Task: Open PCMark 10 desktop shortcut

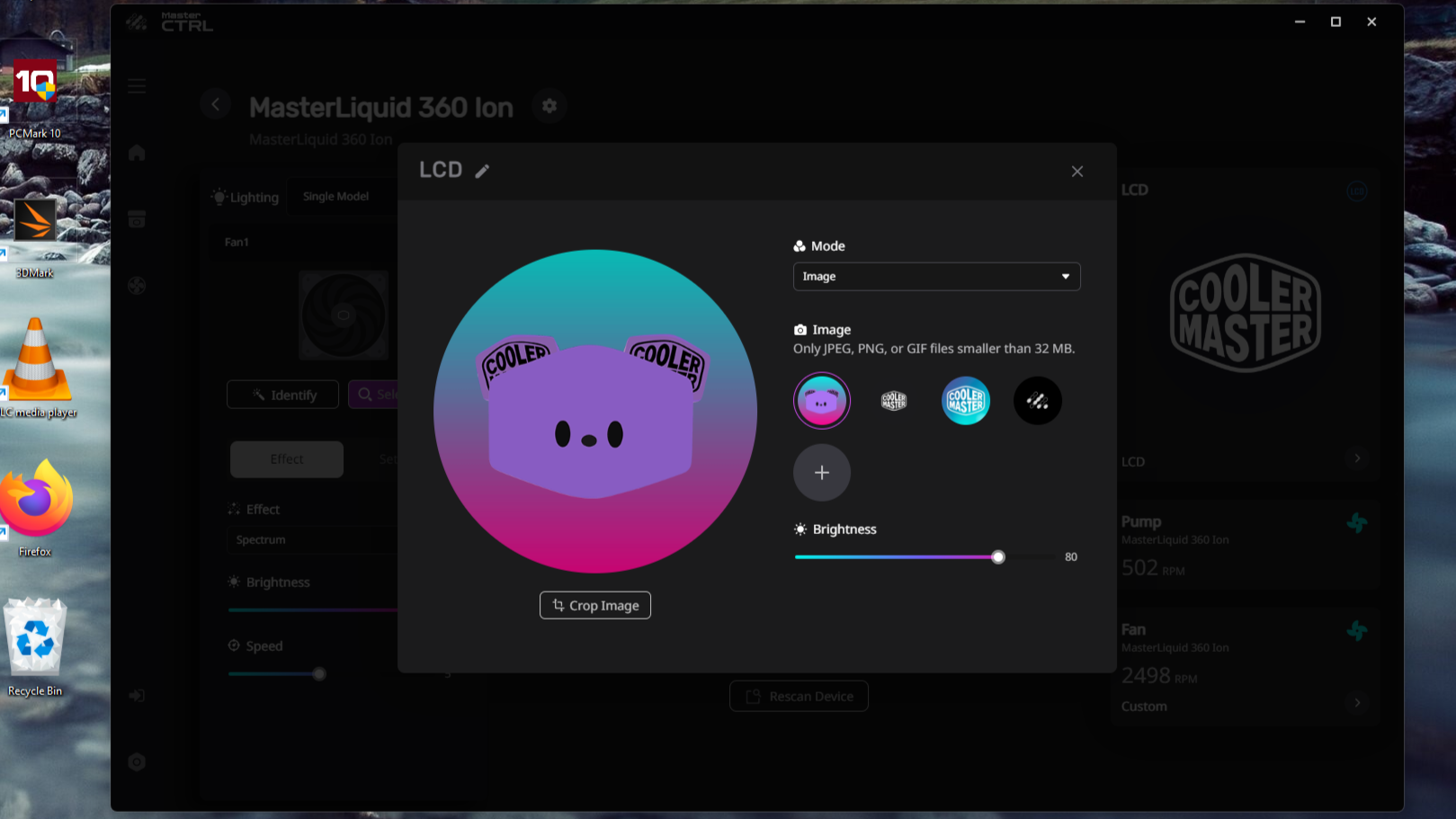Action: pos(35,99)
